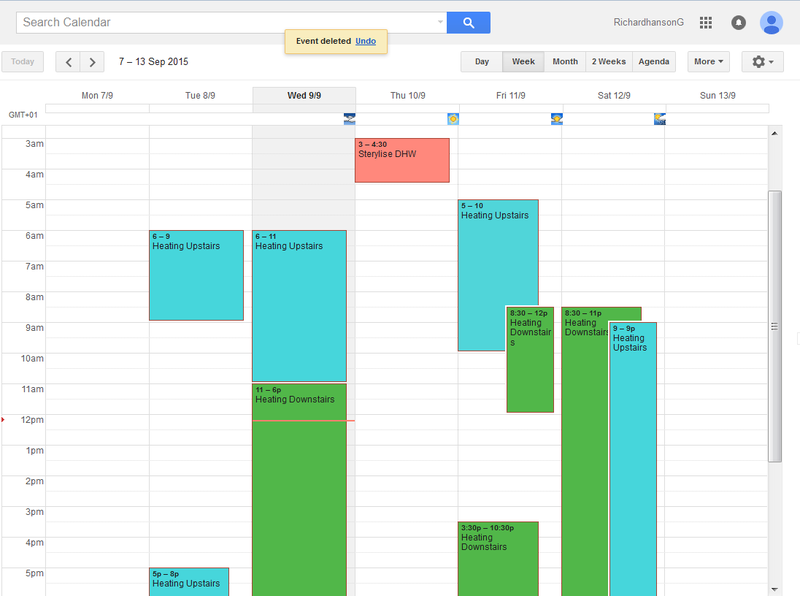
Task: Open Tuesday 6–9 Heating Upstairs event
Action: [x=196, y=276]
